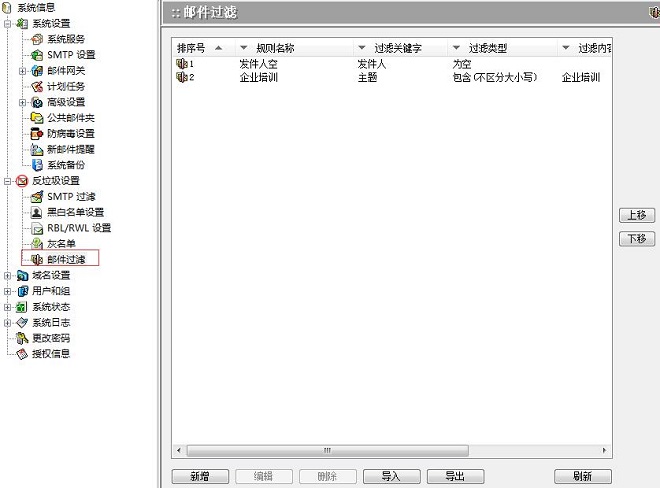Screen dimensions: 660x488
Task: Open the 过滤内容 column dropdown arrow
Action: coord(566,48)
